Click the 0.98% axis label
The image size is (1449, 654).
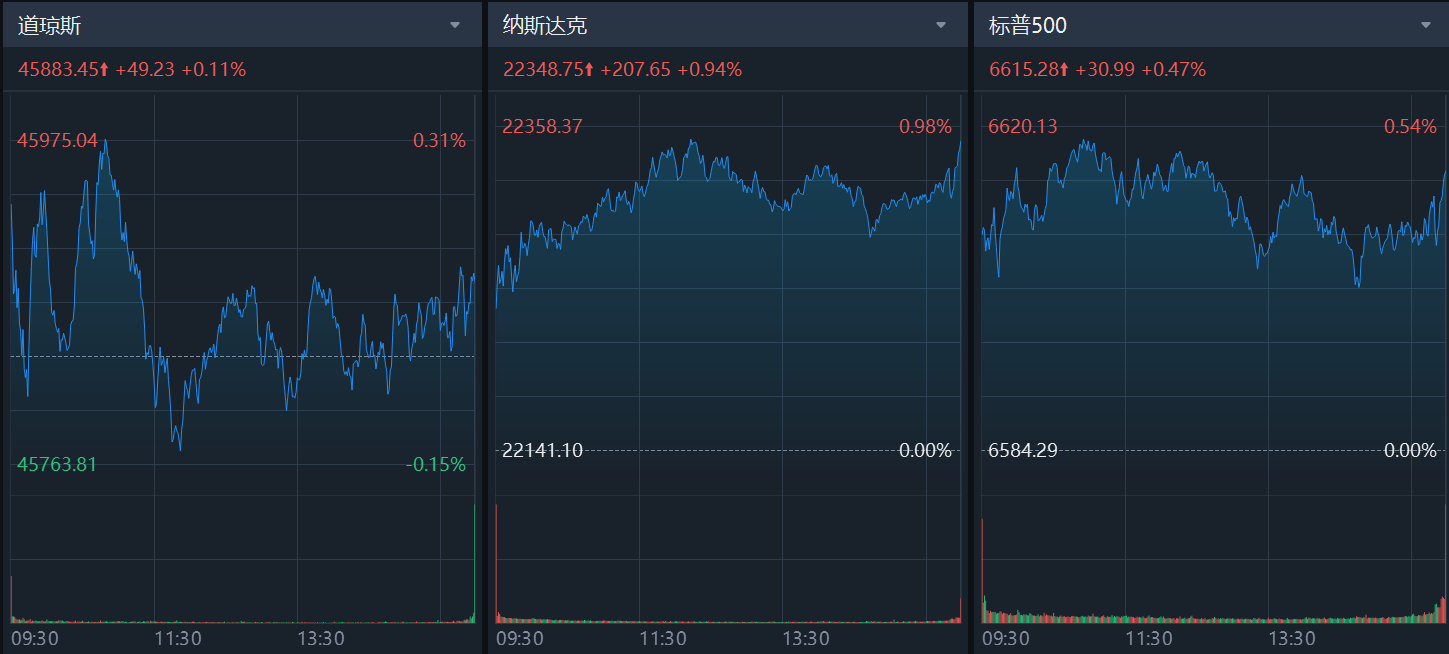(x=925, y=127)
